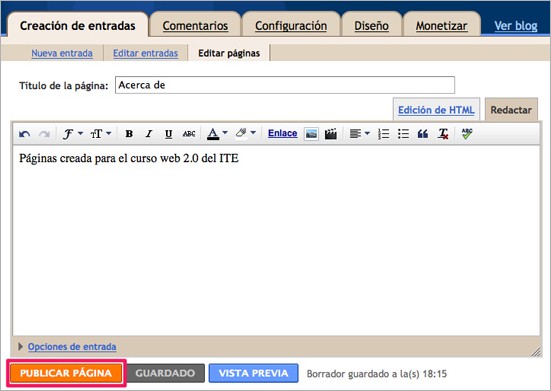The image size is (551, 391).
Task: Apply strikethrough ABC formatting
Action: [189, 134]
